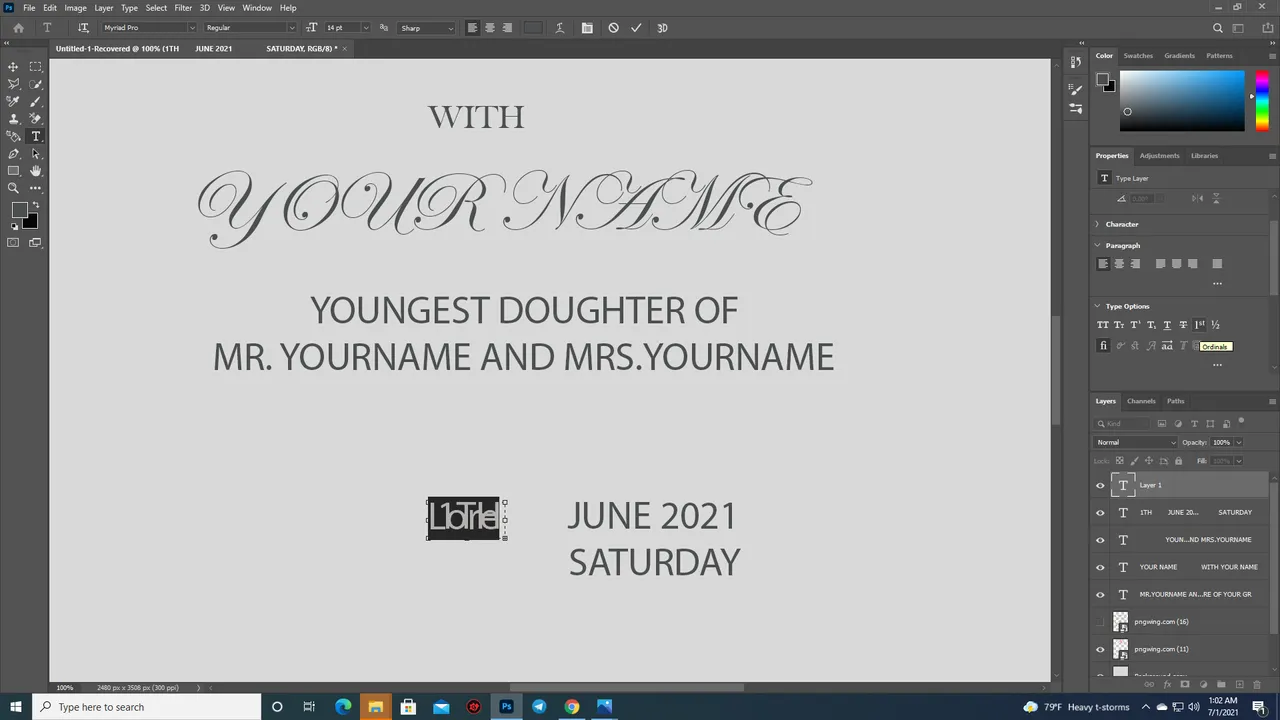Viewport: 1280px width, 720px height.
Task: Hide the pngwing.com (11) layer
Action: coord(1100,649)
